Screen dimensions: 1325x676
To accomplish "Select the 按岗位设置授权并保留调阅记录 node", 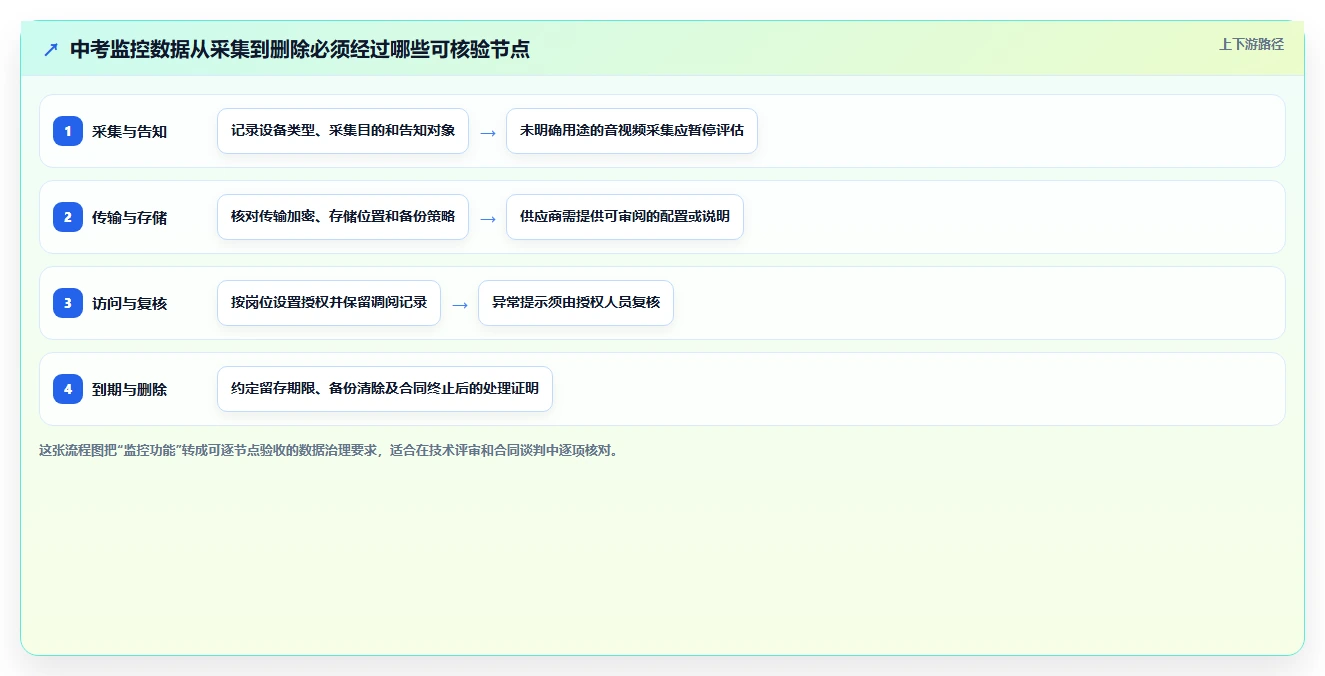I will [329, 303].
